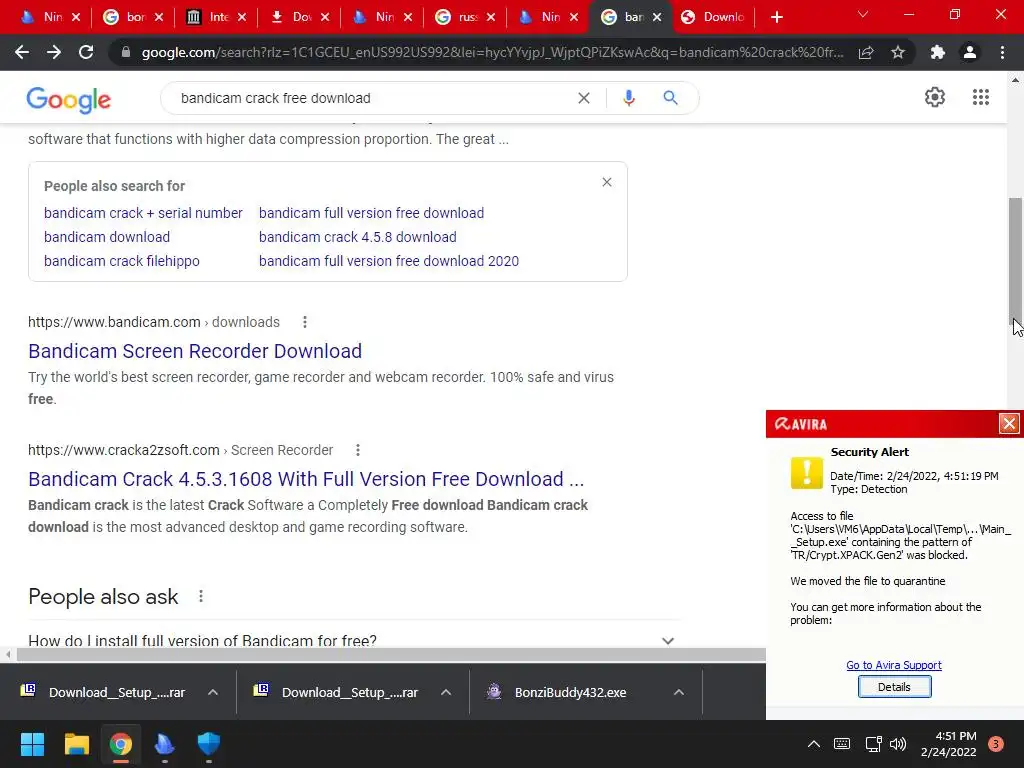Go to the Google logo homepage
The image size is (1024, 768).
click(x=69, y=100)
